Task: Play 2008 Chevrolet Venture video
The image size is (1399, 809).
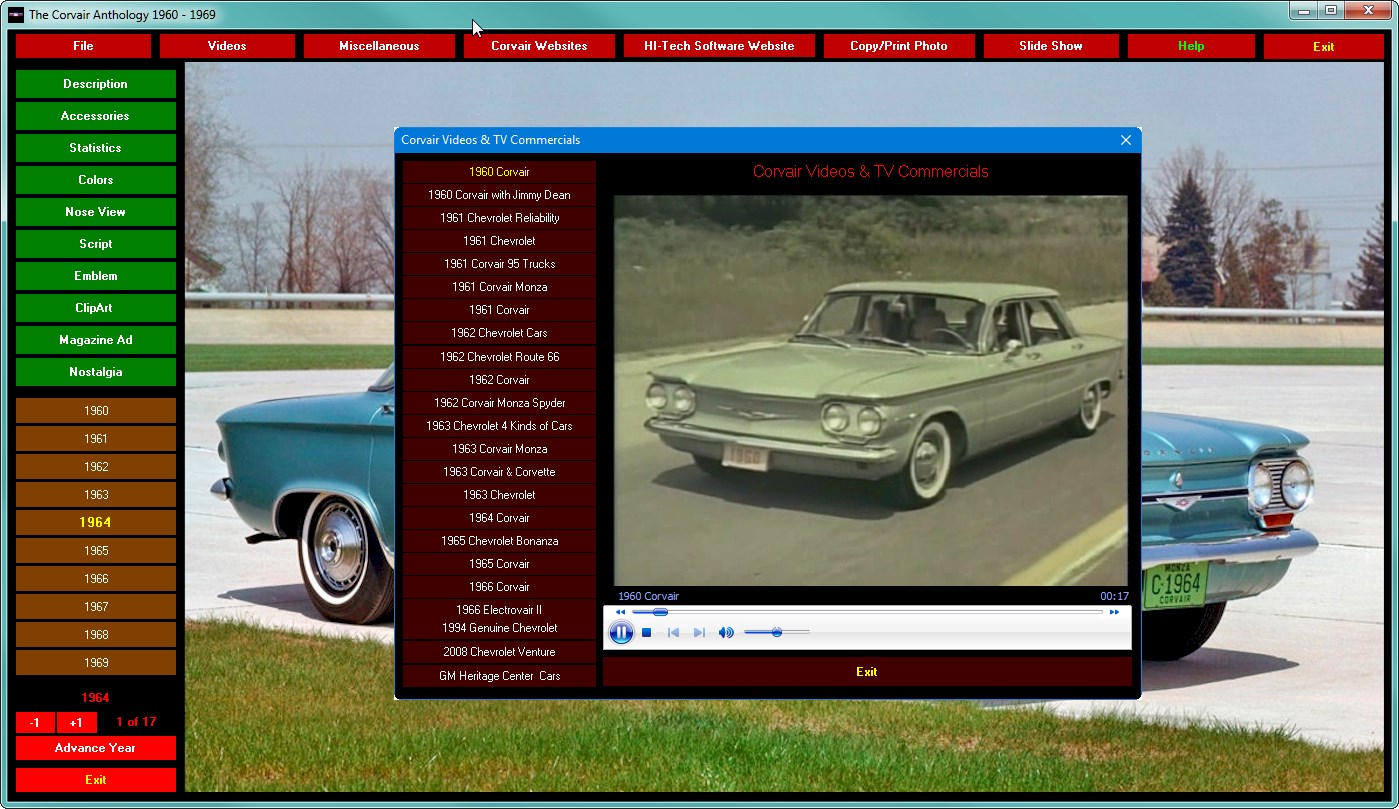Action: [499, 652]
